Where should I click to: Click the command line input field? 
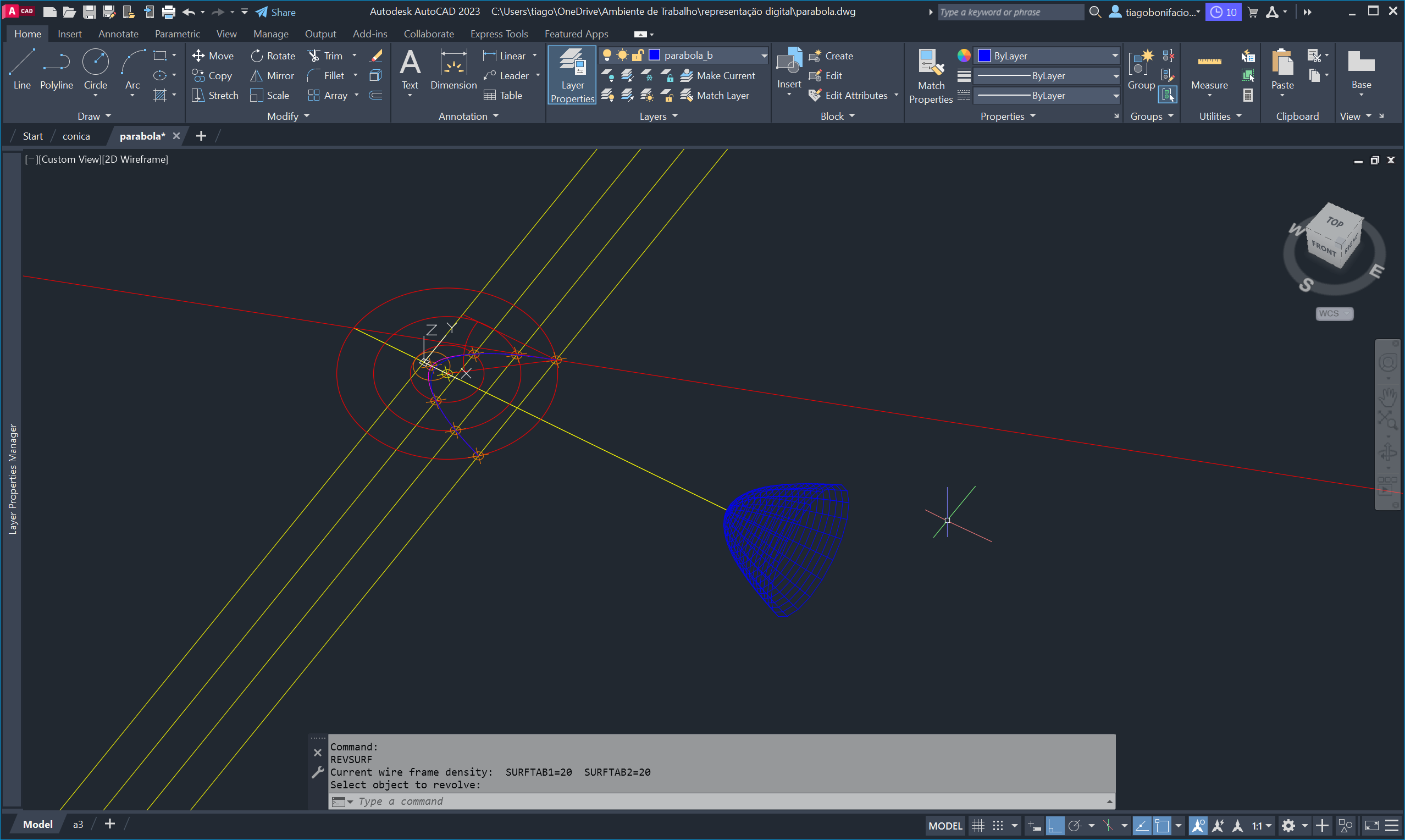679,802
